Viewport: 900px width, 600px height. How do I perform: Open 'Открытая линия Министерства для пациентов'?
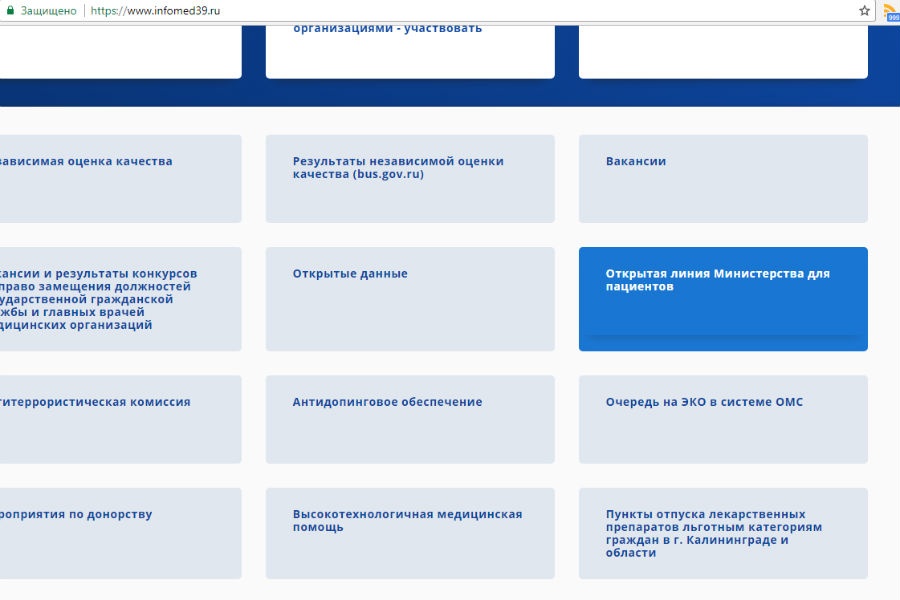click(x=722, y=298)
